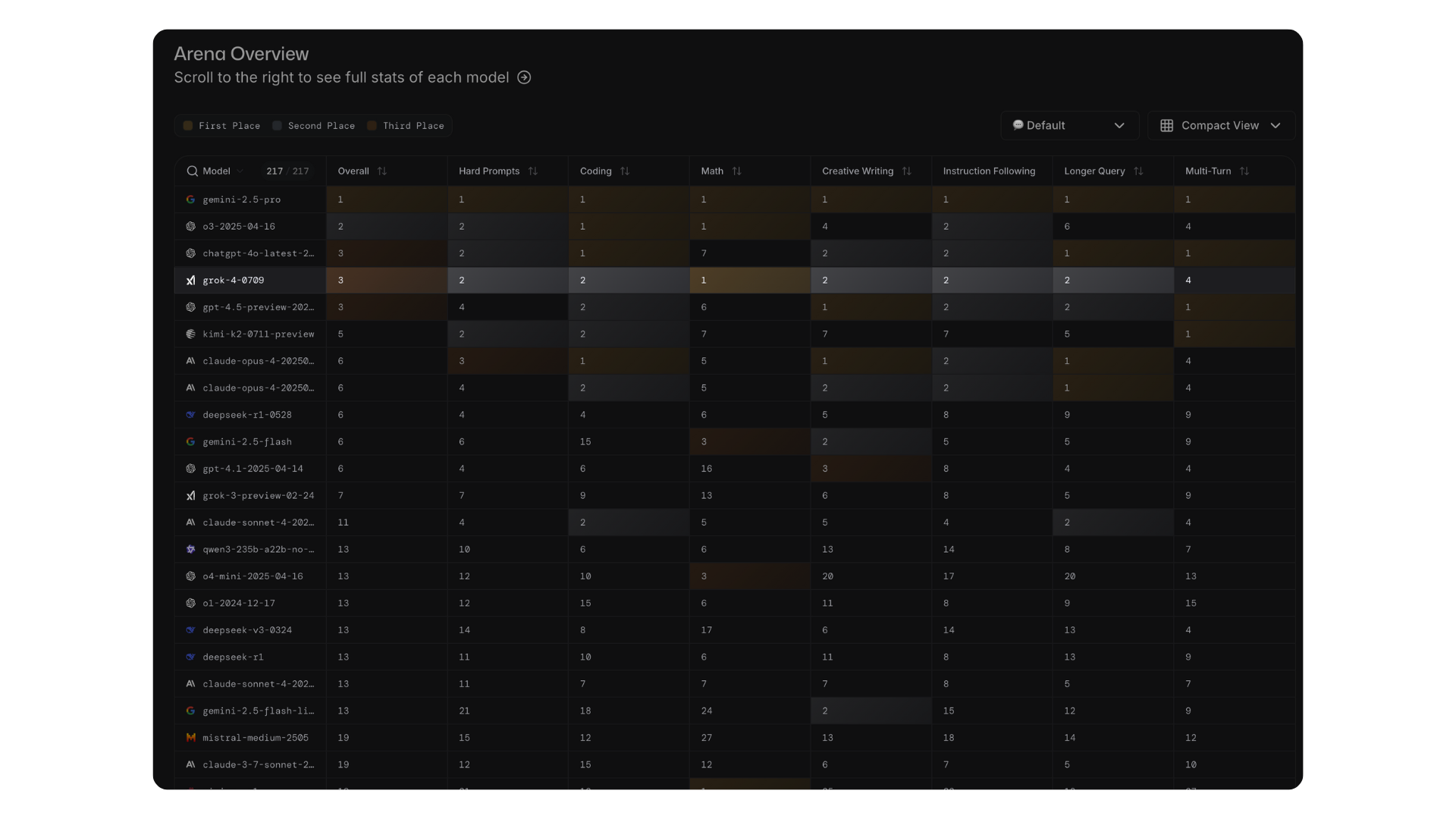Click the Google logo beside gemini-2.5-flash
Screen dimensions: 1456x819
(x=190, y=442)
